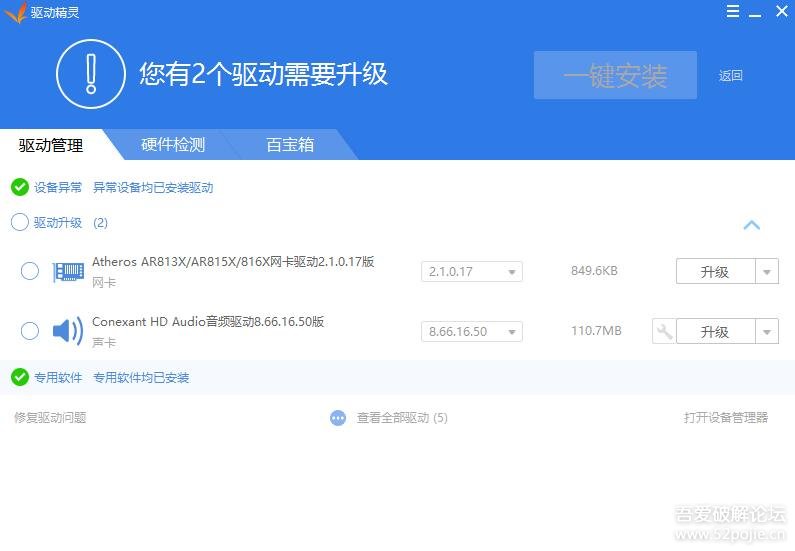
Task: Open 修复驱动问题 link
Action: click(50, 418)
